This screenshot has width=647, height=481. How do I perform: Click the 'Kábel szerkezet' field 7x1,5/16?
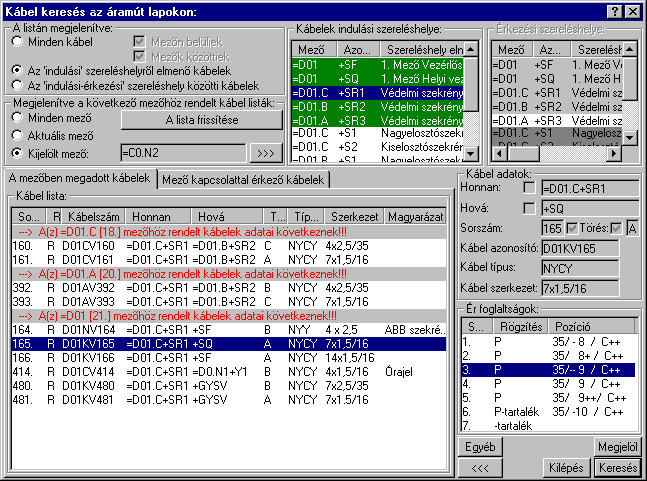[x=580, y=288]
